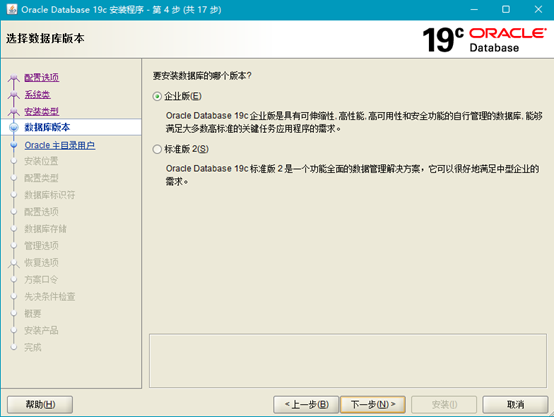Click the step bullet beside Oracle 主目录用户

(14, 145)
